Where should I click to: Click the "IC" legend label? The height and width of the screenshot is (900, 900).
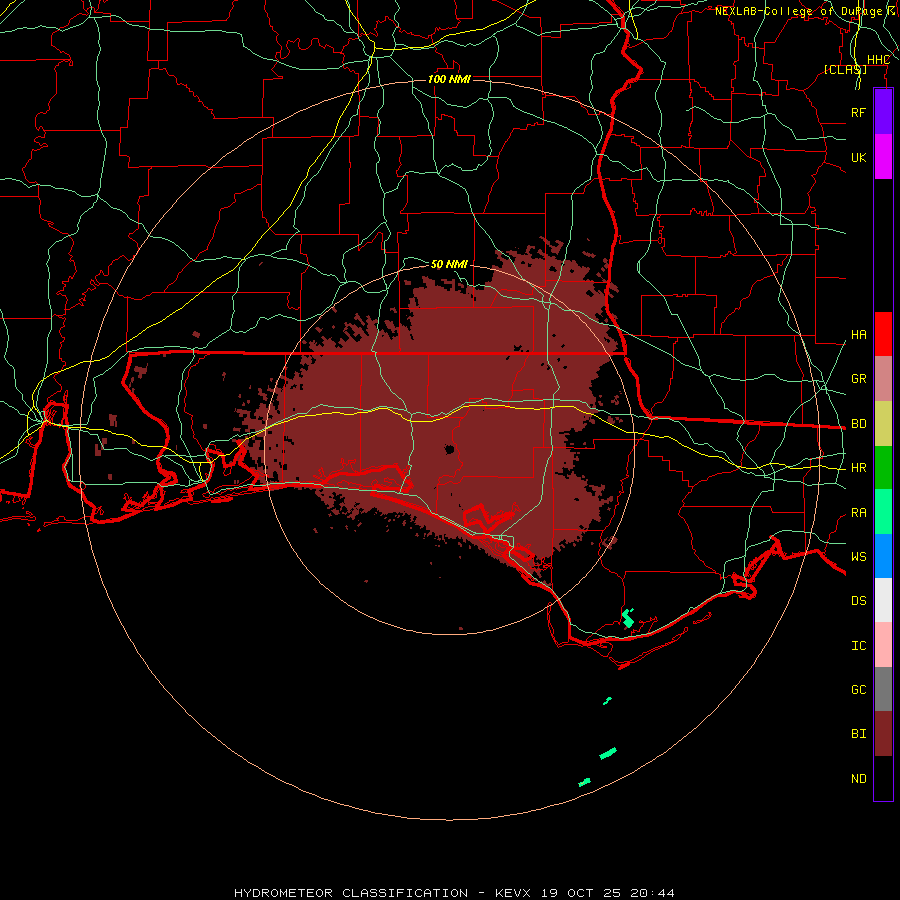[858, 645]
